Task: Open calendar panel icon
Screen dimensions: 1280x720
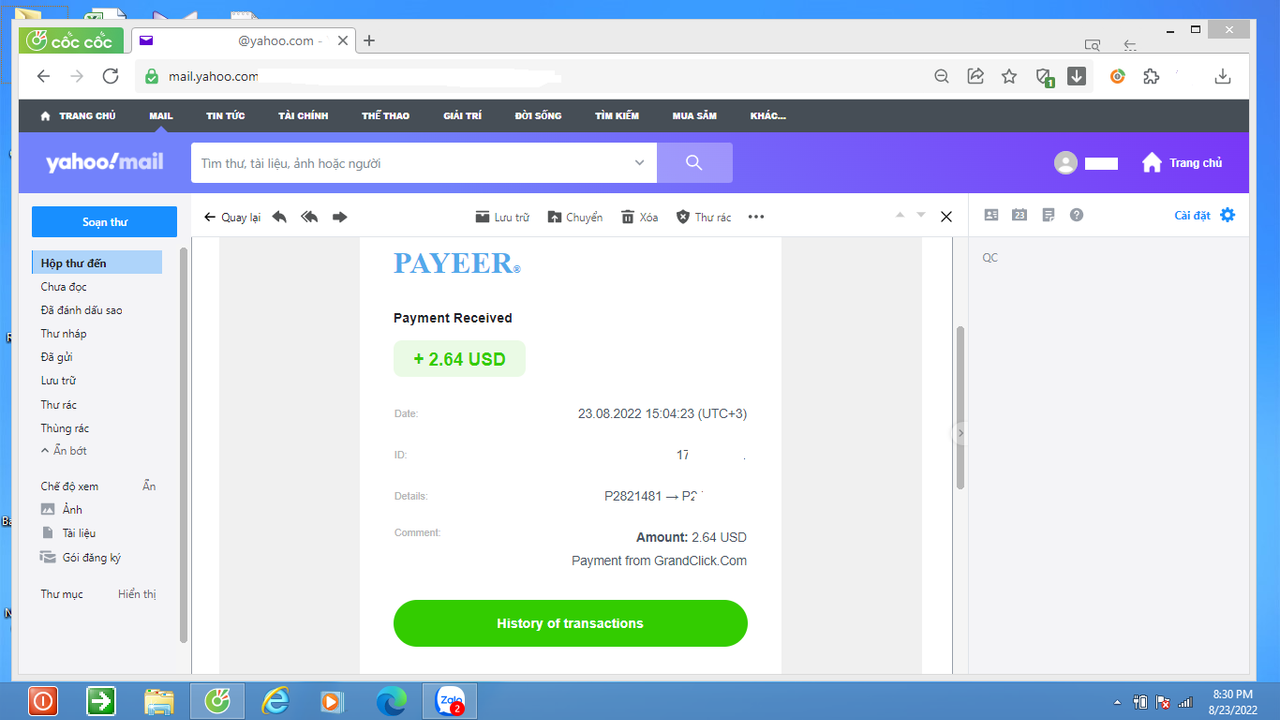Action: click(1019, 215)
